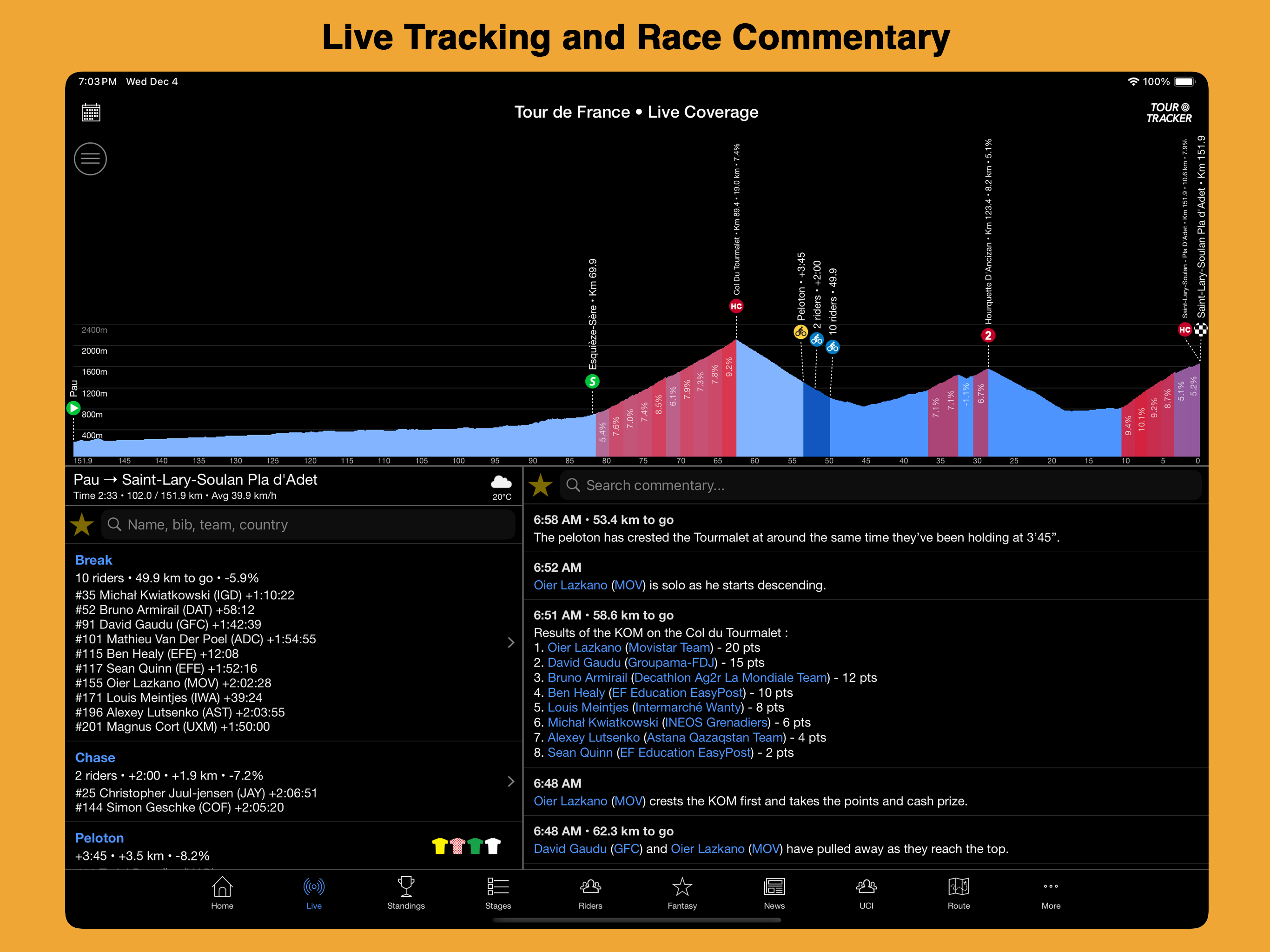Open the Riders tab
This screenshot has height=952, width=1270.
[590, 893]
